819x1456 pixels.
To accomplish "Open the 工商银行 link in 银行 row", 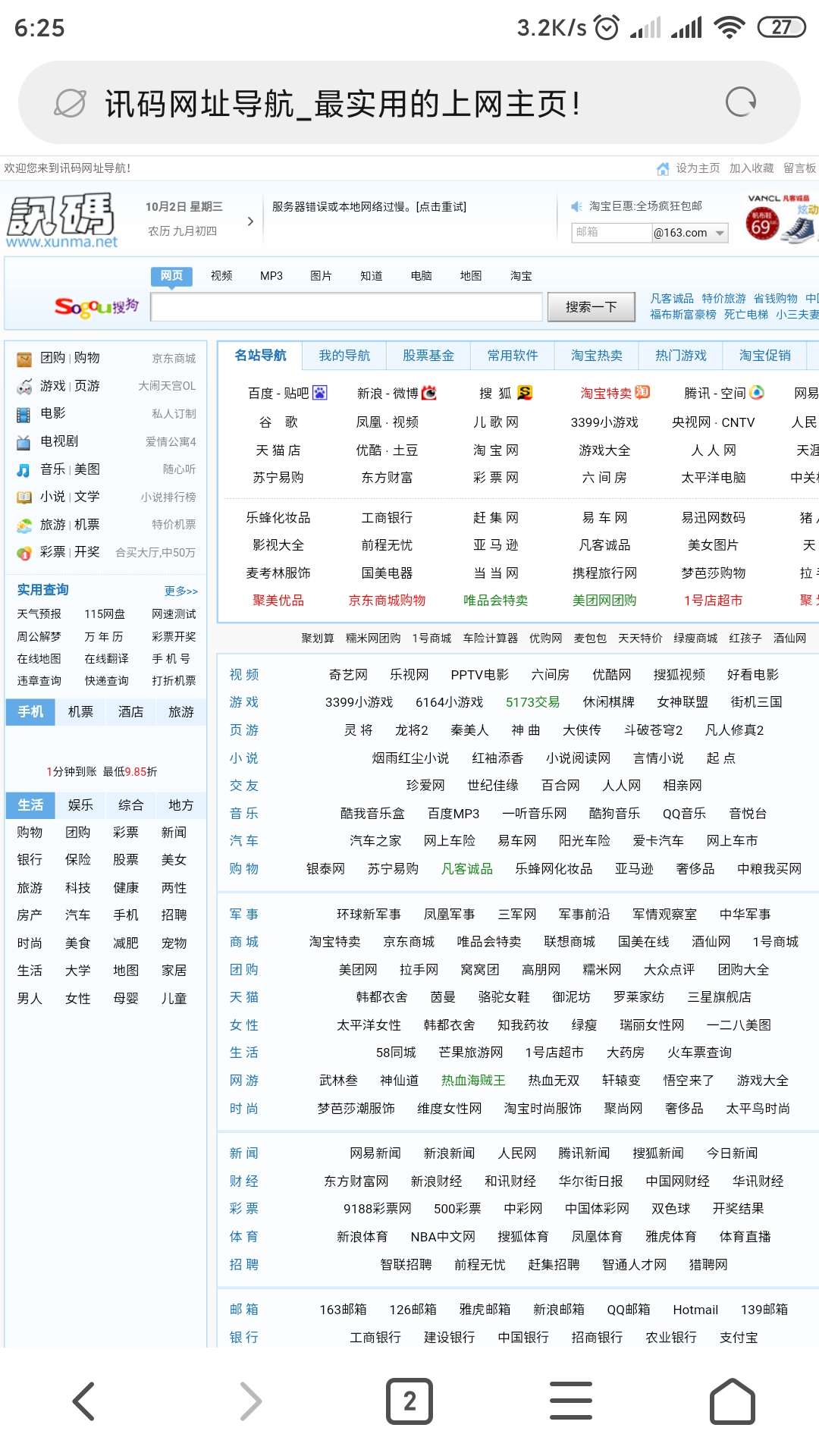I will pos(375,1338).
